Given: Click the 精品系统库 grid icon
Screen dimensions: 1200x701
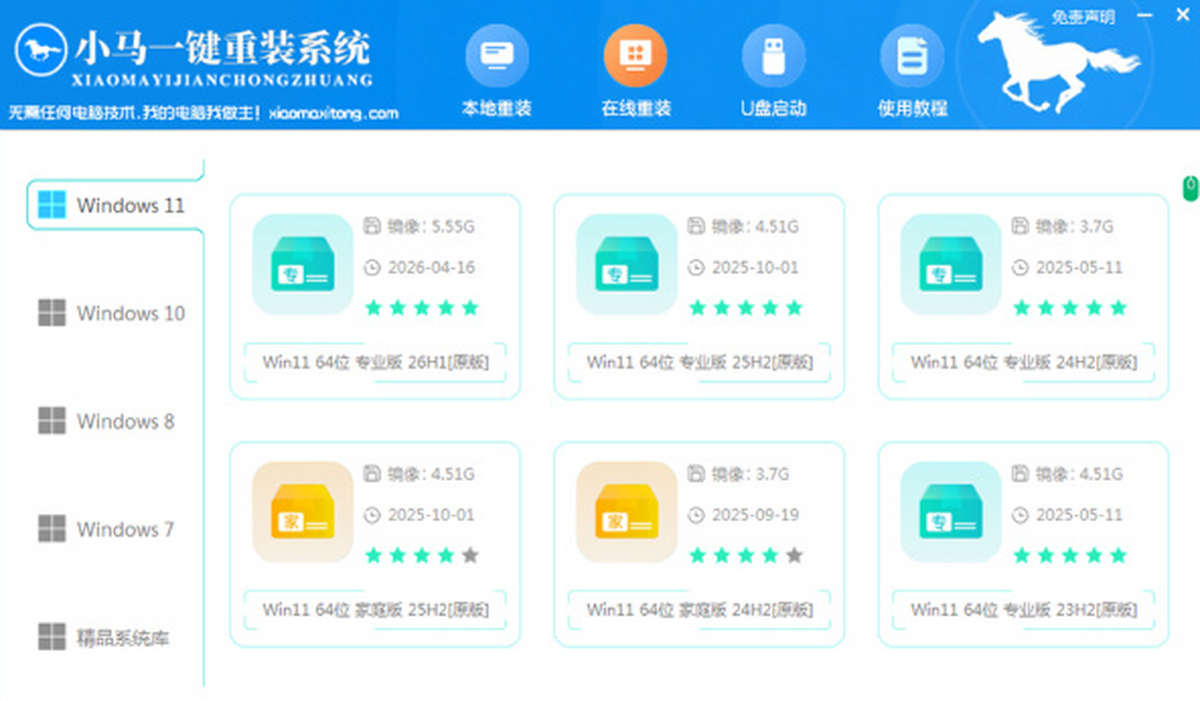Looking at the screenshot, I should click(52, 636).
